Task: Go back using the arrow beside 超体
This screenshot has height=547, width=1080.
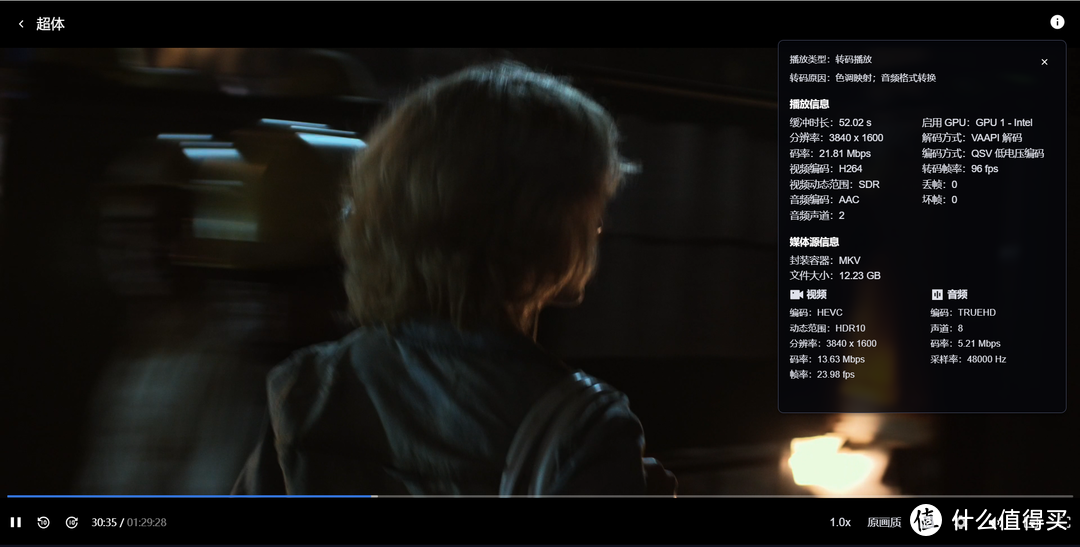Action: [x=21, y=24]
